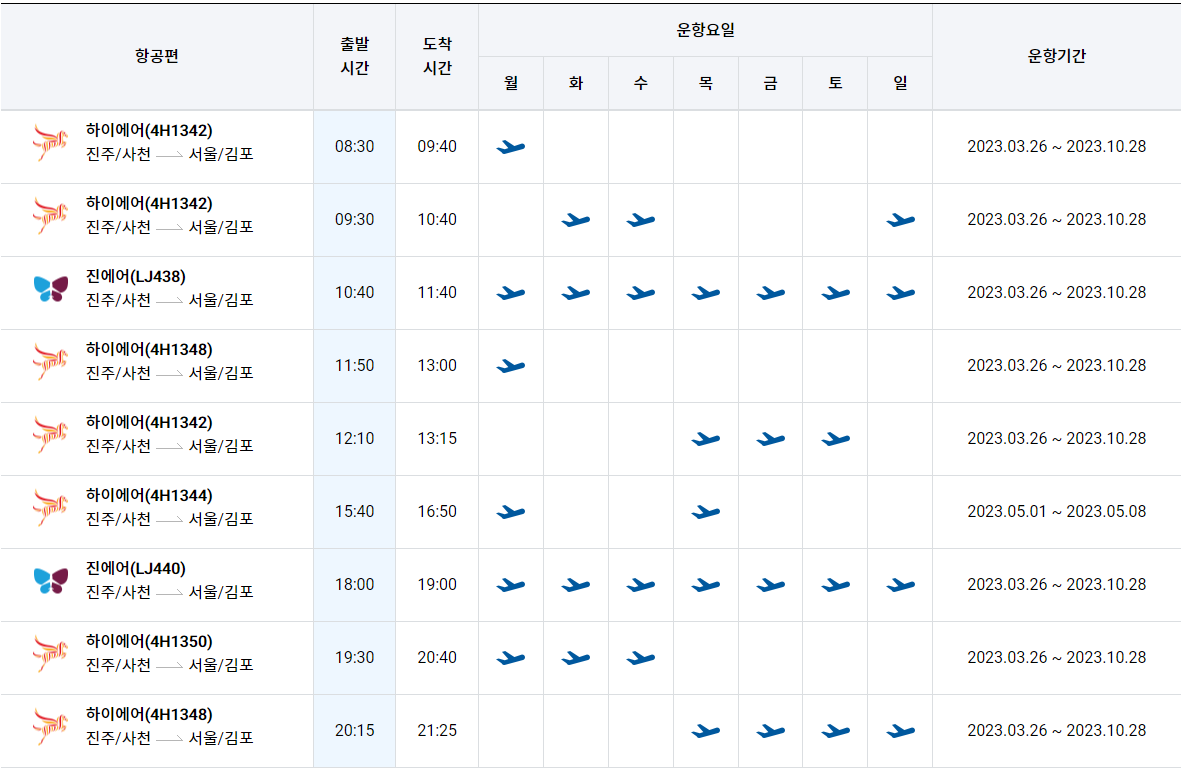Click the Thursday airplane icon for the 20:15 flight
The width and height of the screenshot is (1185, 771).
[x=705, y=730]
